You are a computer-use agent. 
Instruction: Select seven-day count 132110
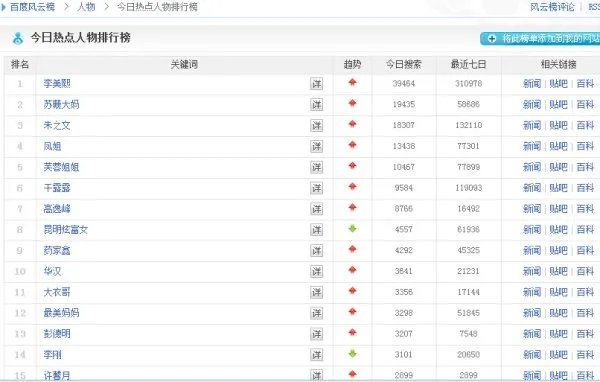[x=468, y=125]
